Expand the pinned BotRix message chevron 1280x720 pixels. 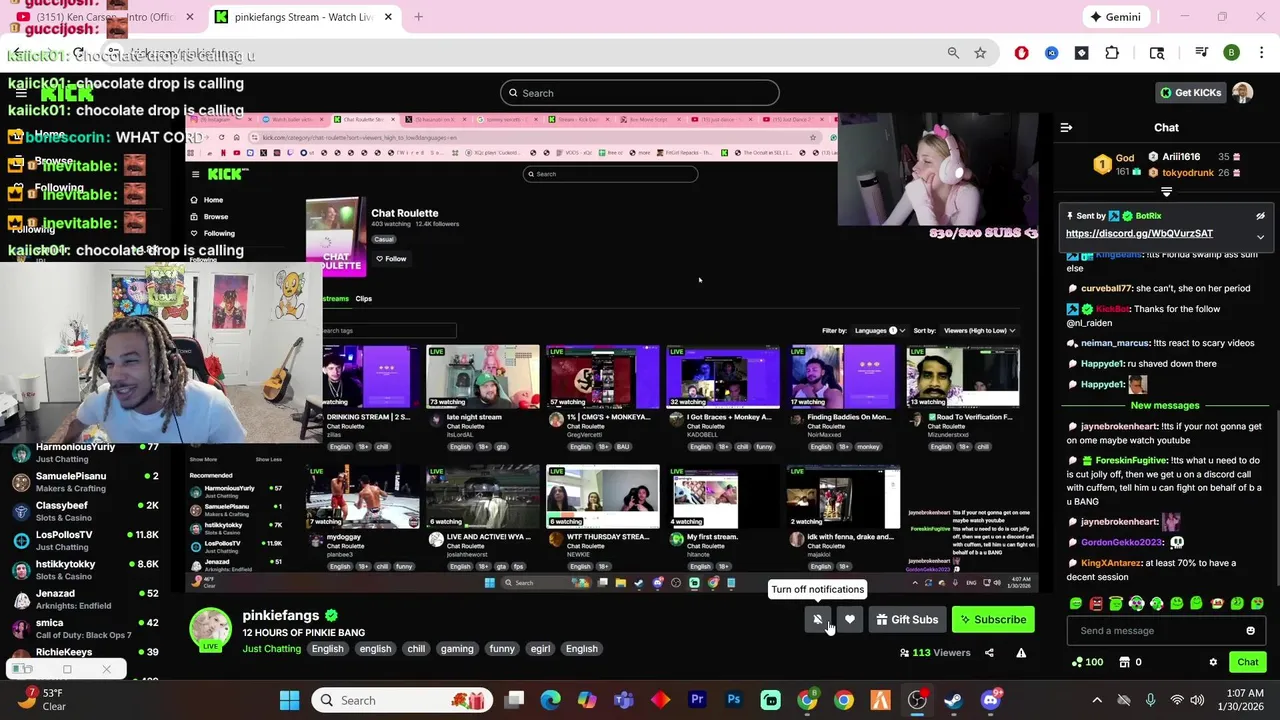click(1260, 237)
